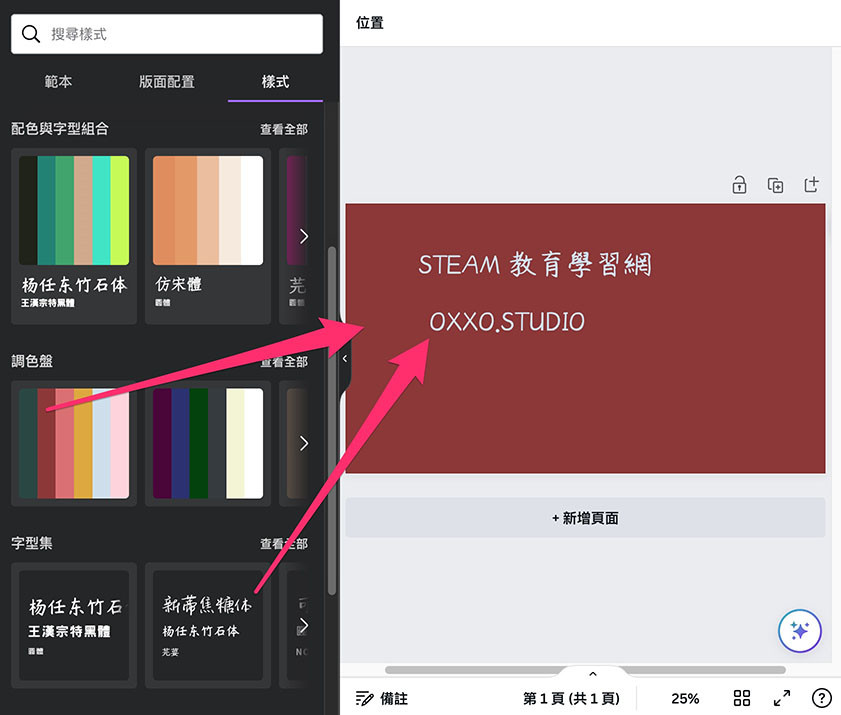Expand the page thumbnails chevron above the bottom bar
The image size is (841, 715).
tap(593, 674)
